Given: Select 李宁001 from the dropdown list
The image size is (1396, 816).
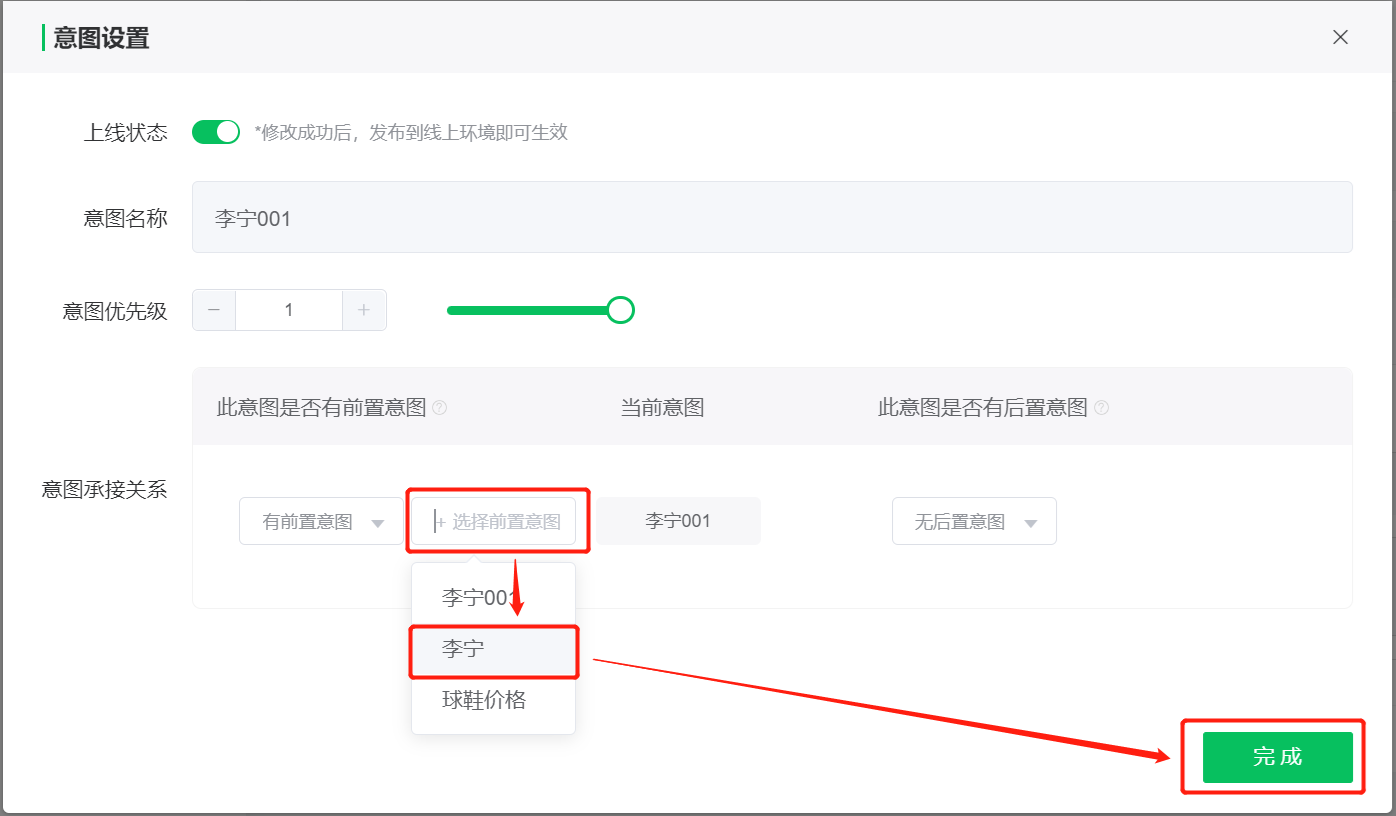Looking at the screenshot, I should 476,598.
